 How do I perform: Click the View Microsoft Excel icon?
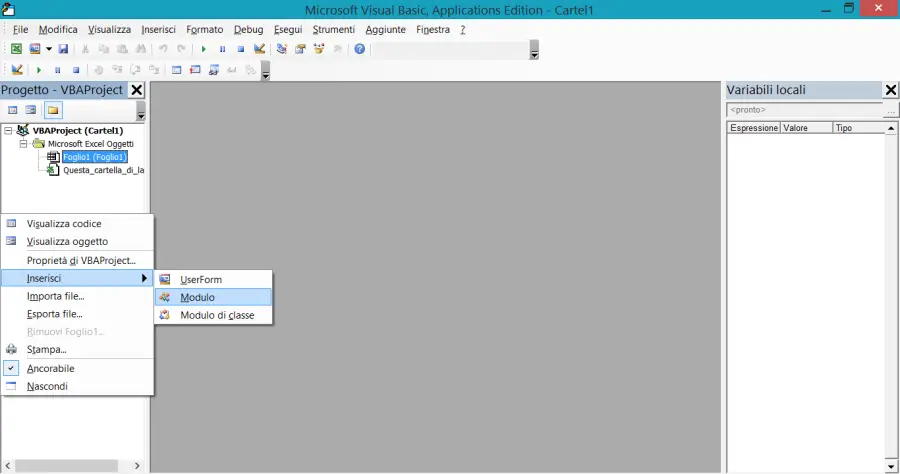[16, 49]
